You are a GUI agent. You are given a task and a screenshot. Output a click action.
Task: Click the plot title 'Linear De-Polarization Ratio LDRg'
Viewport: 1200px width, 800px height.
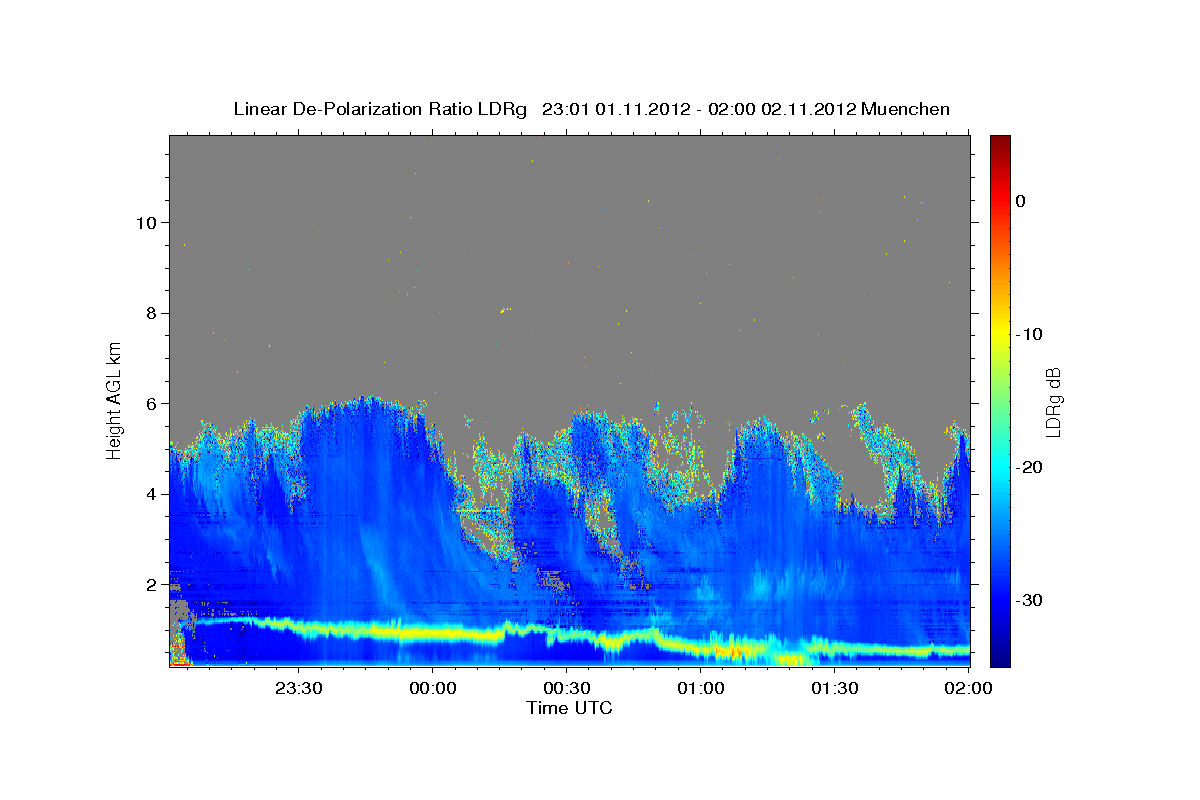380,109
